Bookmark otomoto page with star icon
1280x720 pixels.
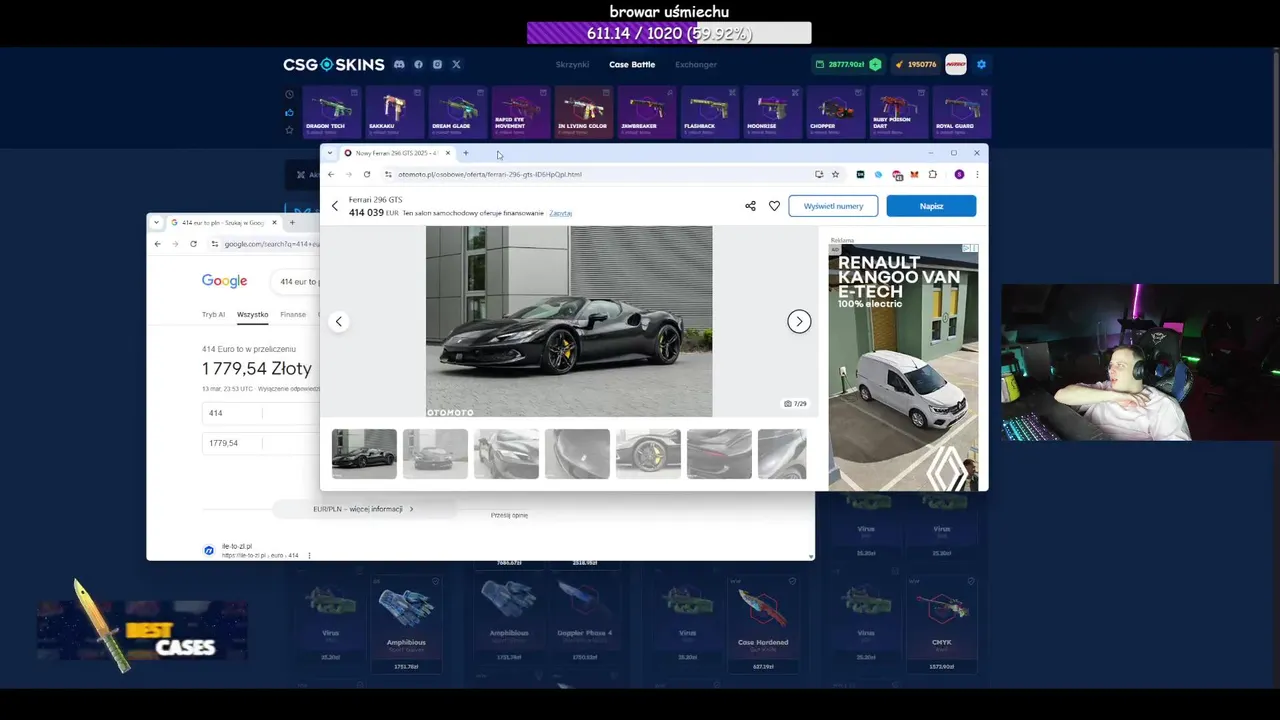click(835, 174)
